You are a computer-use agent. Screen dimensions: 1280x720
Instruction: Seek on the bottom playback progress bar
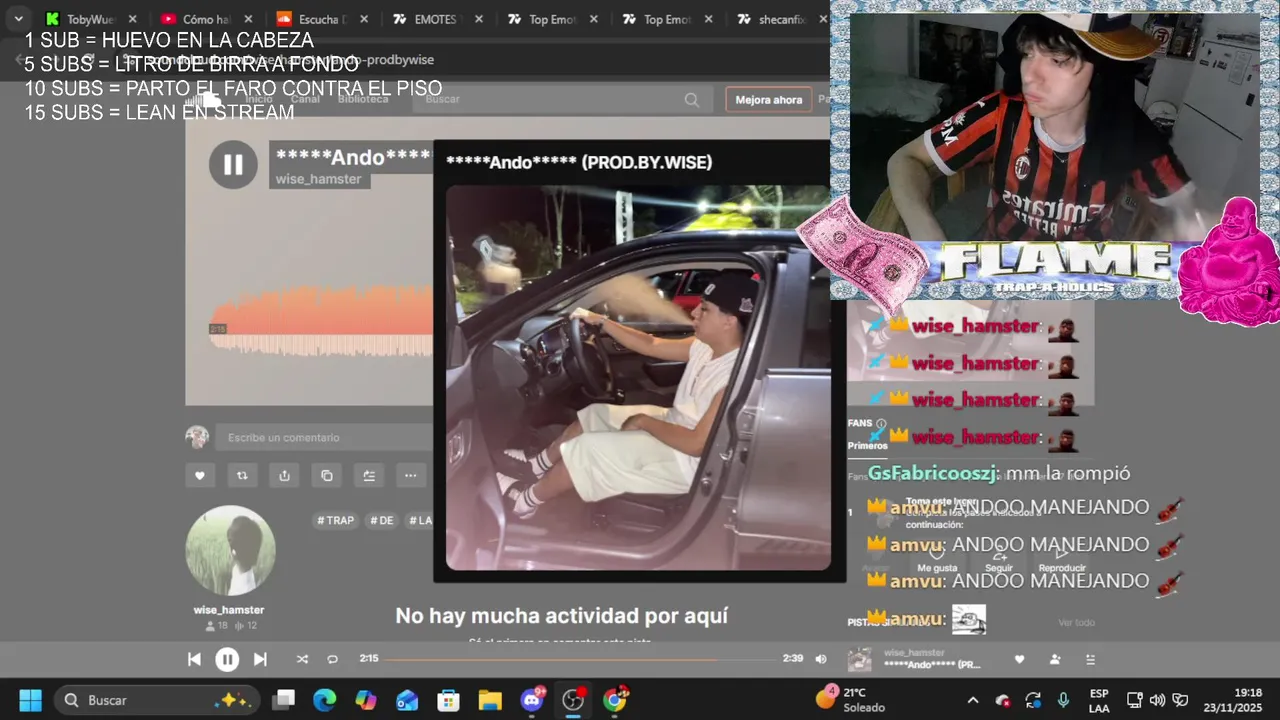click(580, 659)
